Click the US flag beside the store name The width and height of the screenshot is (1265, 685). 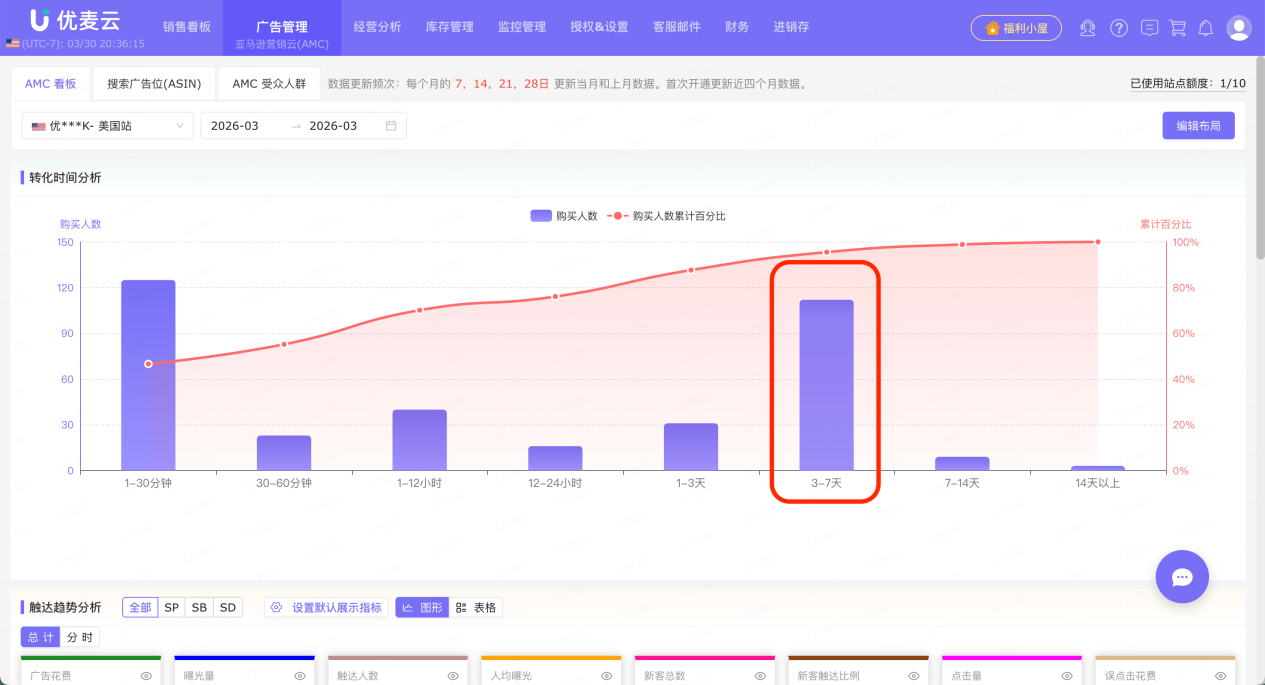click(39, 126)
